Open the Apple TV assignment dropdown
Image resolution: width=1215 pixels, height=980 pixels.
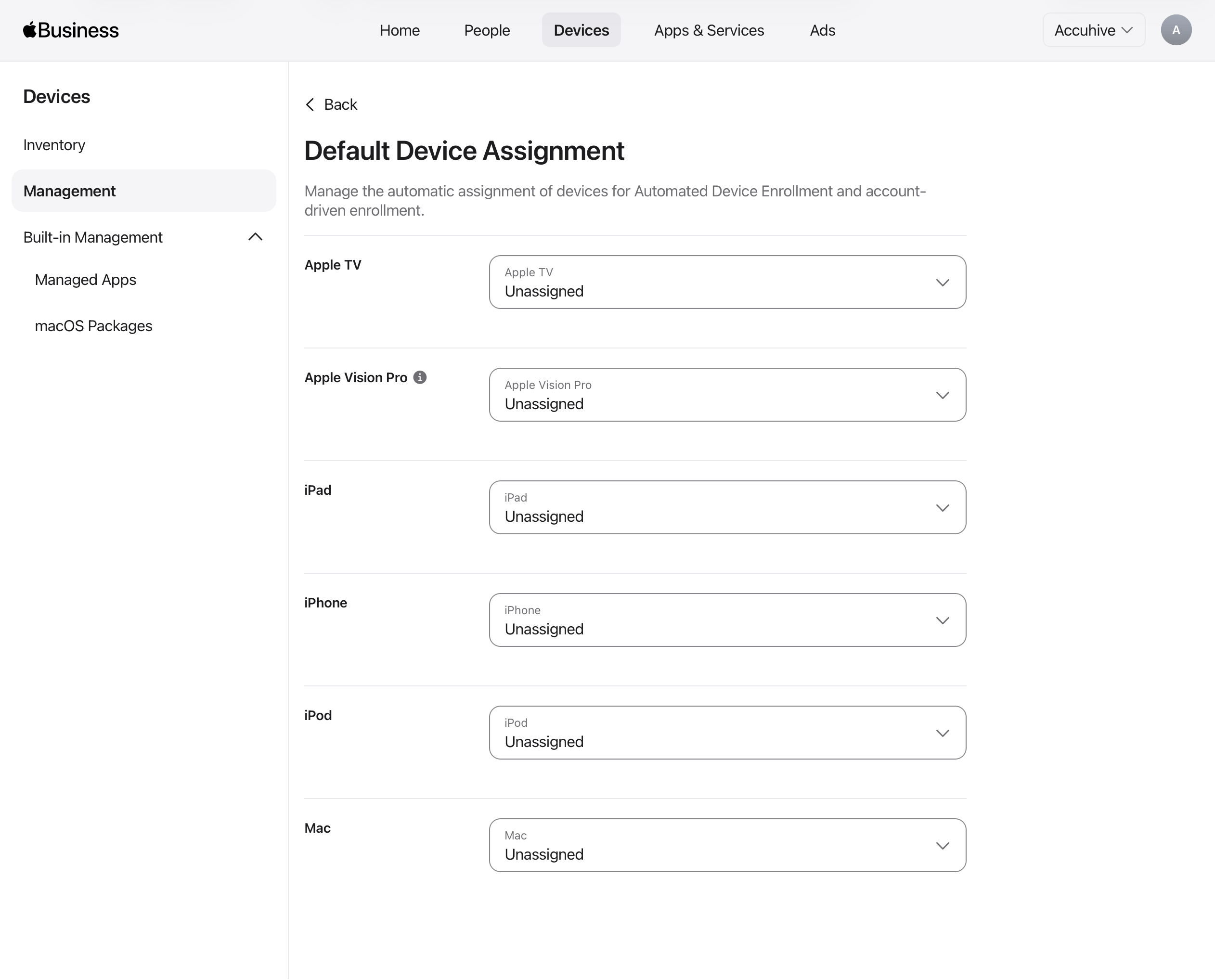(727, 282)
